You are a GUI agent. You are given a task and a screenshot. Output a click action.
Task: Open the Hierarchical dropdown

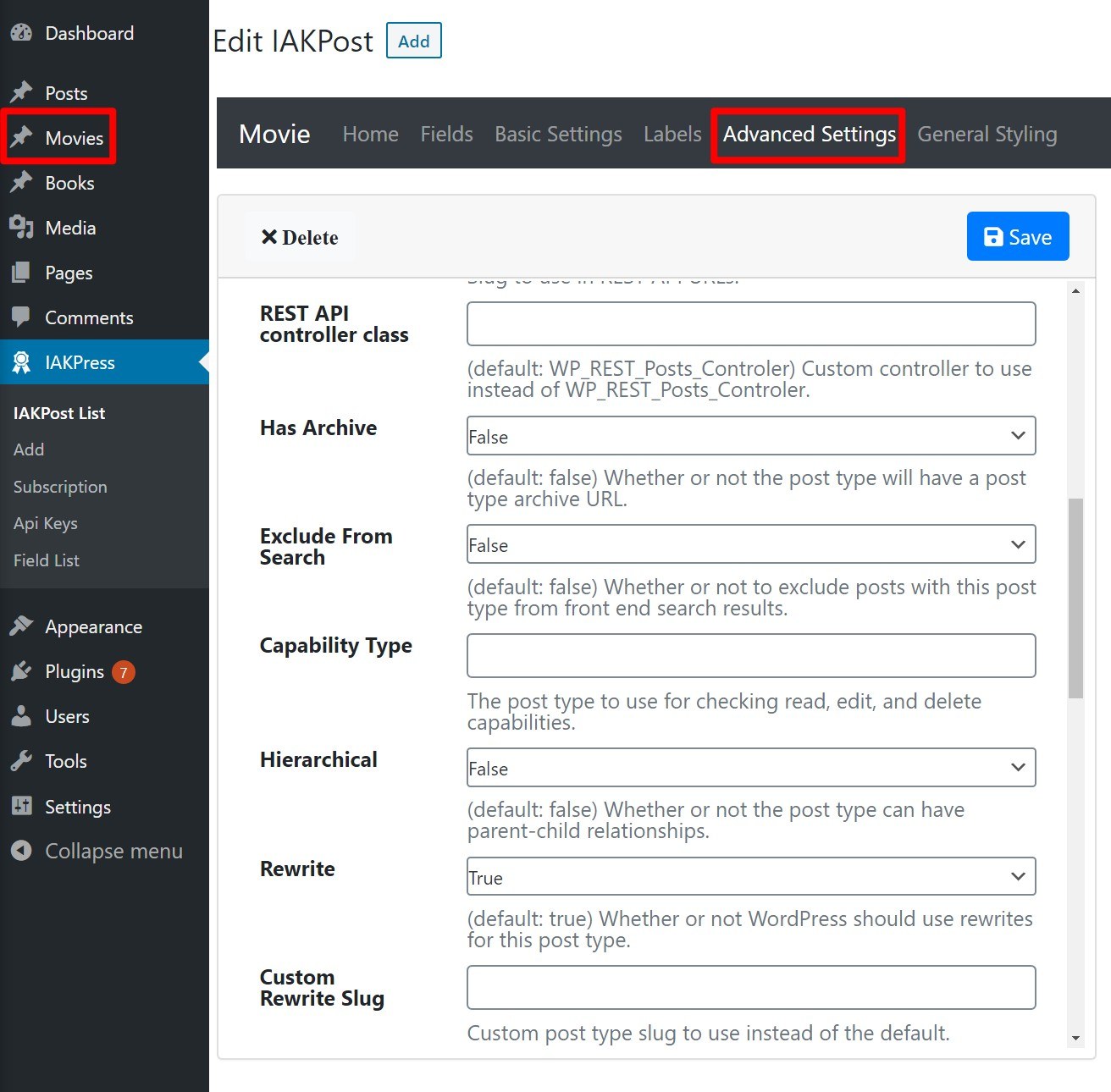click(x=751, y=768)
